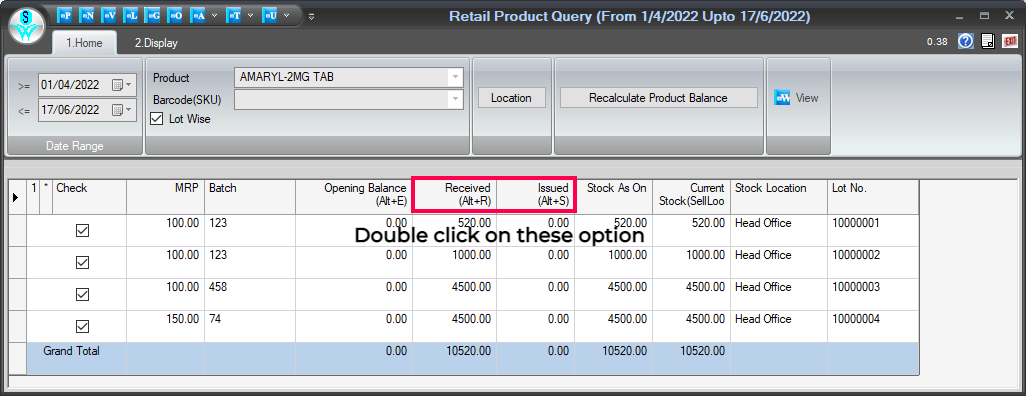This screenshot has height=396, width=1026.
Task: Click the Grand Total Received value 10520.00
Action: (455, 359)
